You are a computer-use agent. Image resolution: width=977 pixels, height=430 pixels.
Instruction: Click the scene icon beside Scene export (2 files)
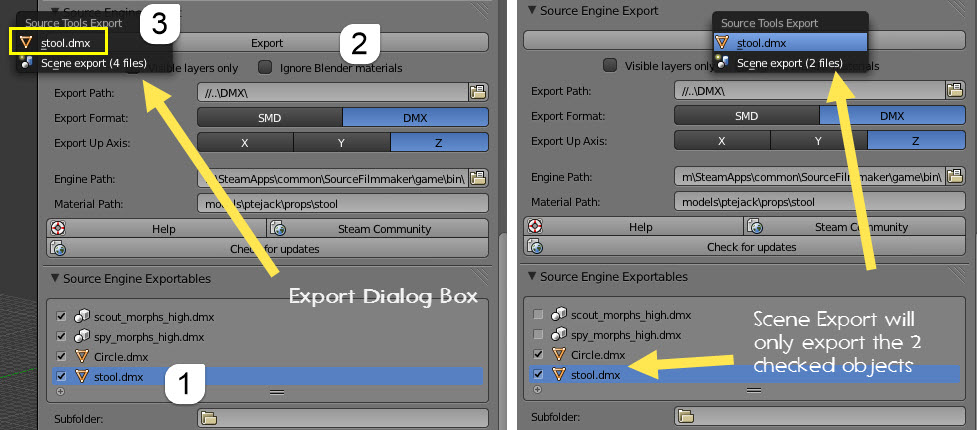[723, 61]
